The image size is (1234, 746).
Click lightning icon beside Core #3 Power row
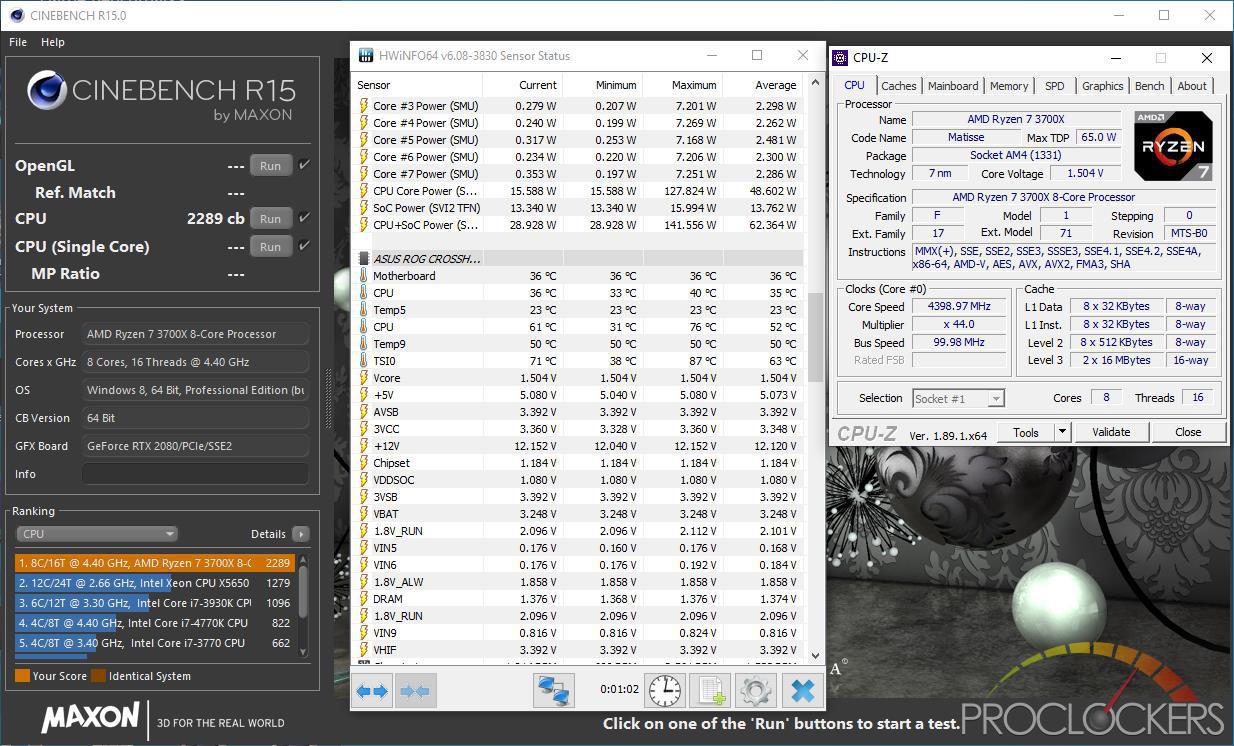364,106
